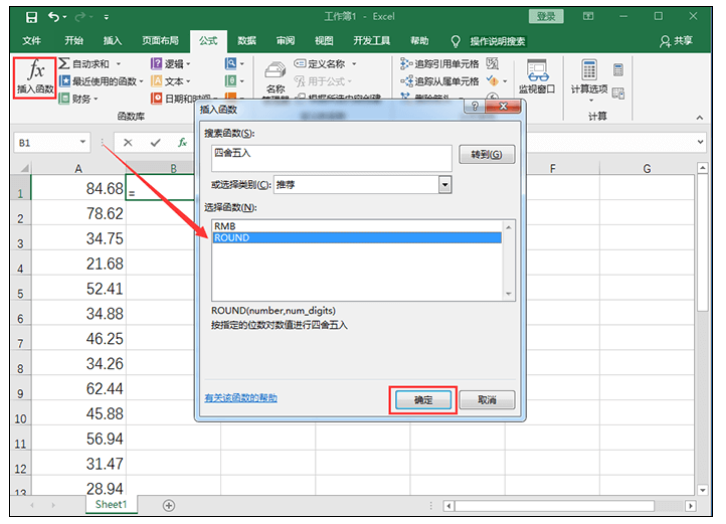Click the search function input field

click(332, 158)
